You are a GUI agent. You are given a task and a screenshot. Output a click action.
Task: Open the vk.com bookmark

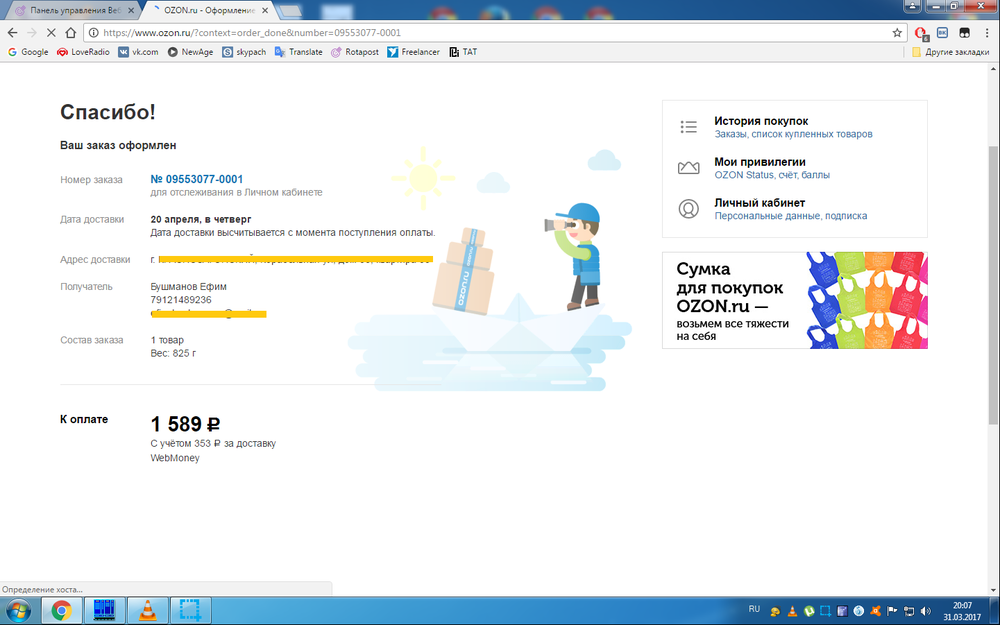point(138,52)
